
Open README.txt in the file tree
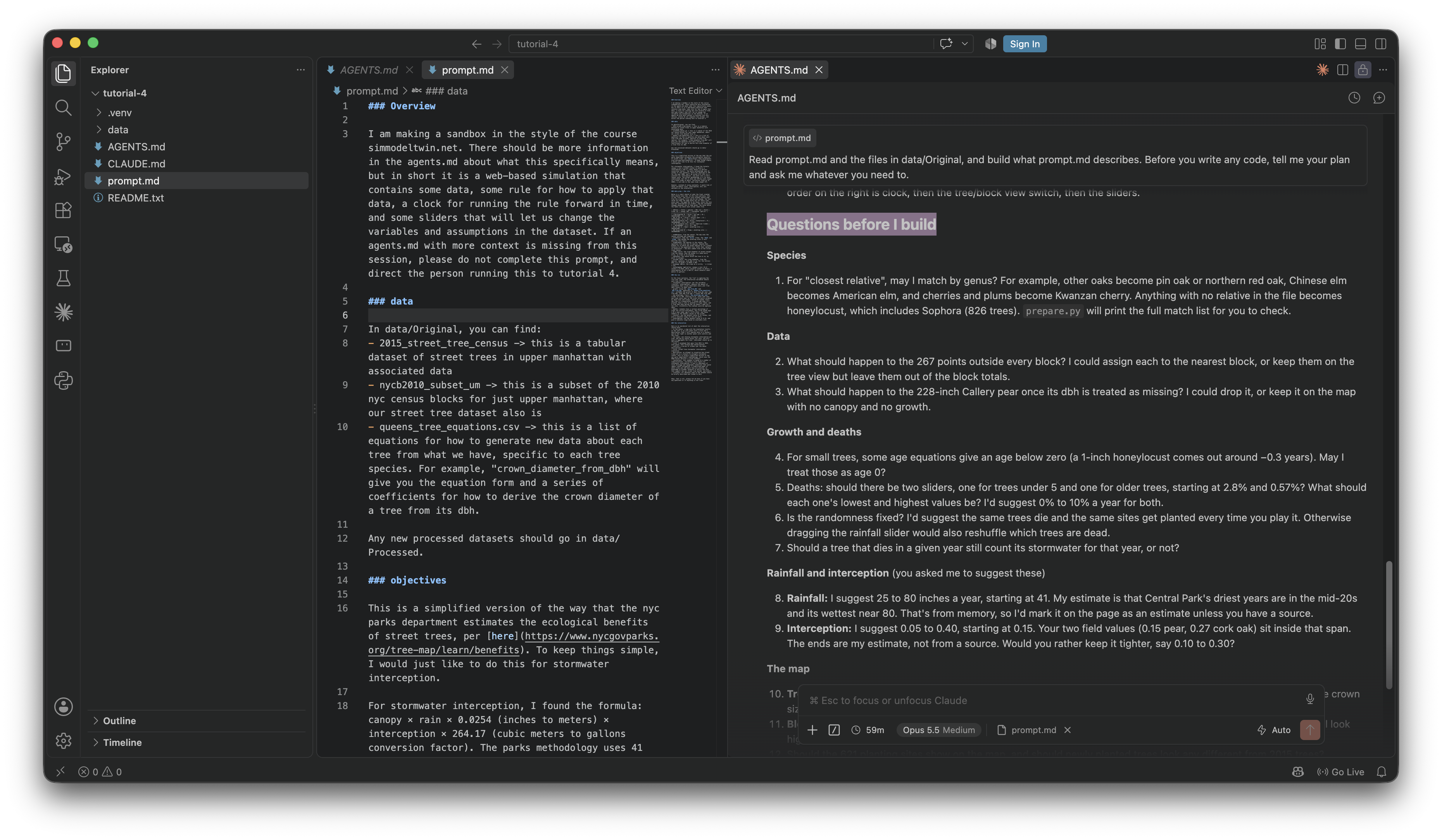pyautogui.click(x=135, y=197)
